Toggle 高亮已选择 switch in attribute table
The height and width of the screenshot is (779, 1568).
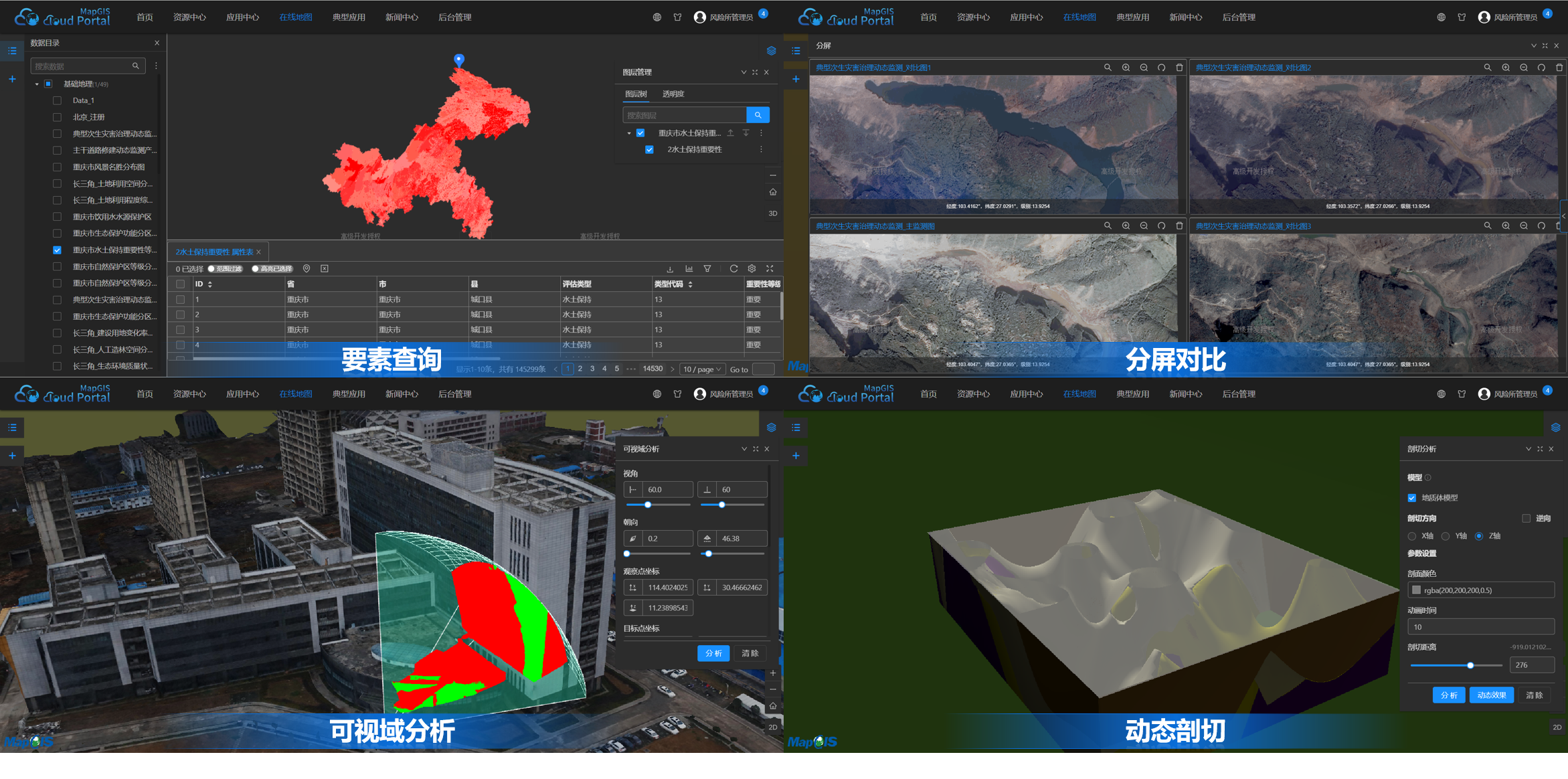(x=272, y=269)
